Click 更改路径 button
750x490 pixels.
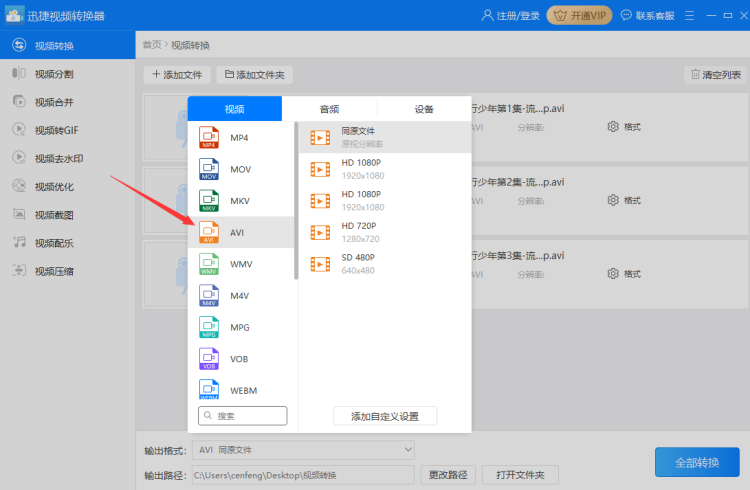pos(448,475)
